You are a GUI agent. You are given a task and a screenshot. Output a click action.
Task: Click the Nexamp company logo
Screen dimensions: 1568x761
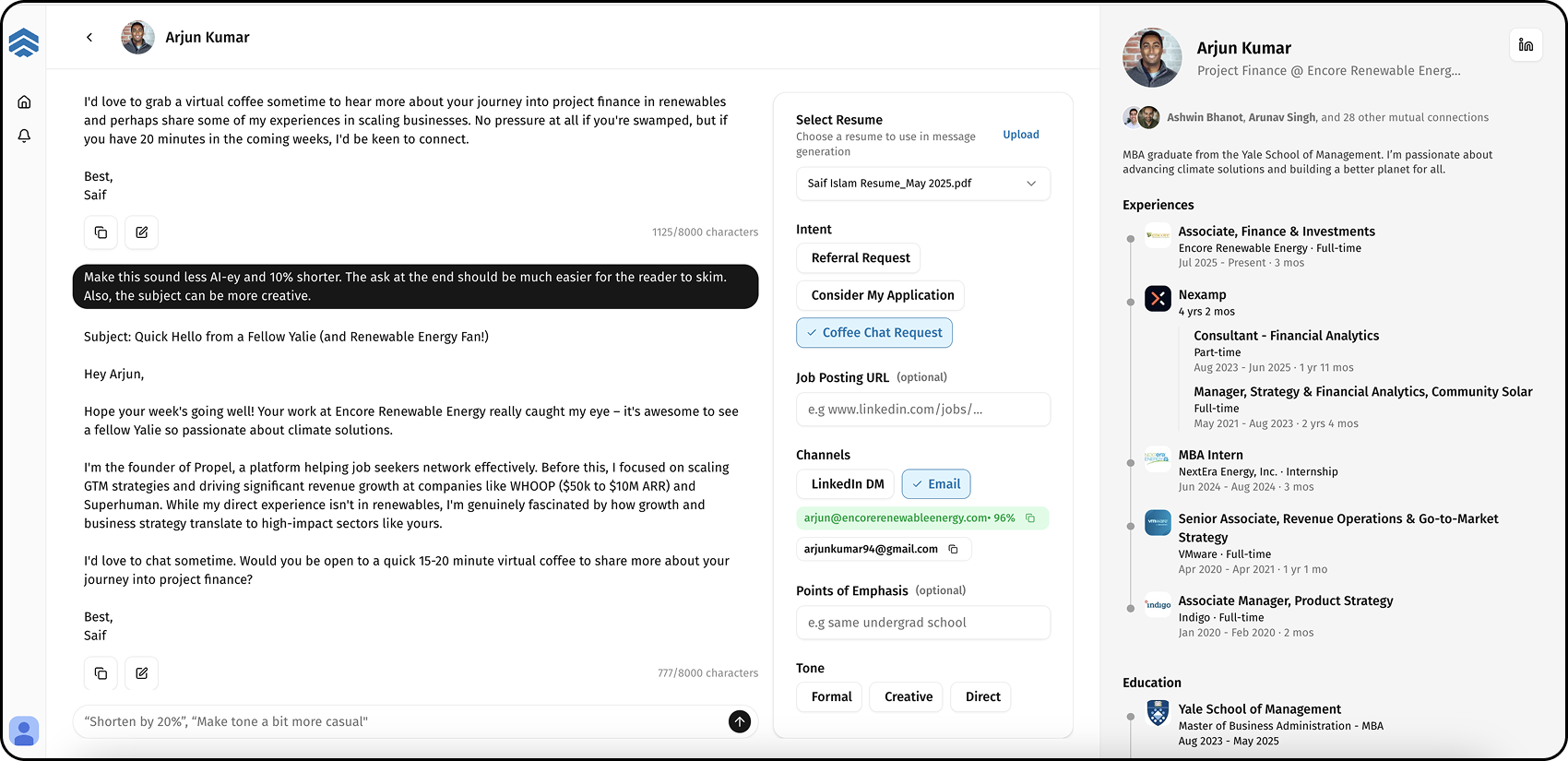(1158, 298)
